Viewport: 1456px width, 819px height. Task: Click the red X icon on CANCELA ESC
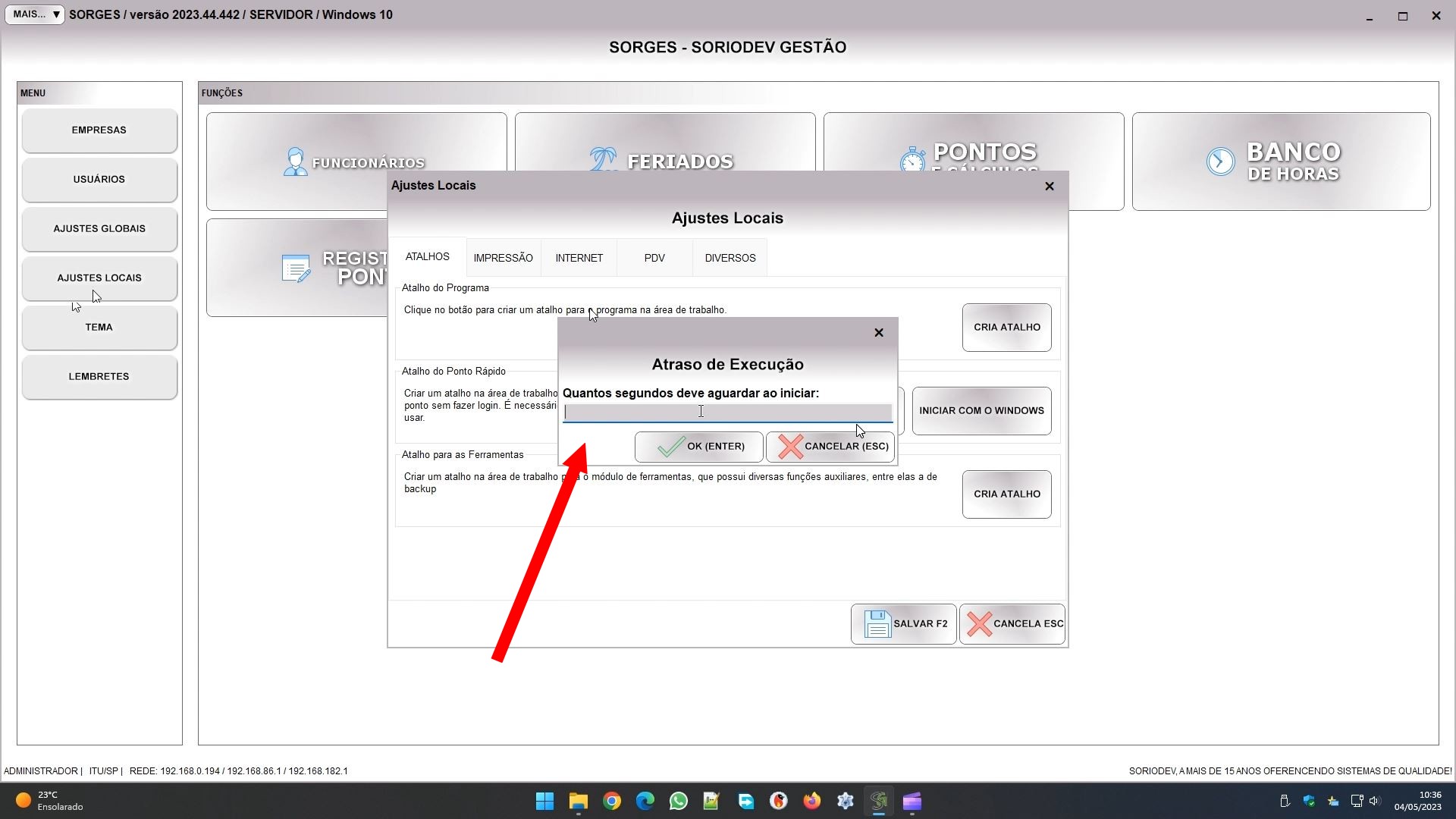click(979, 624)
